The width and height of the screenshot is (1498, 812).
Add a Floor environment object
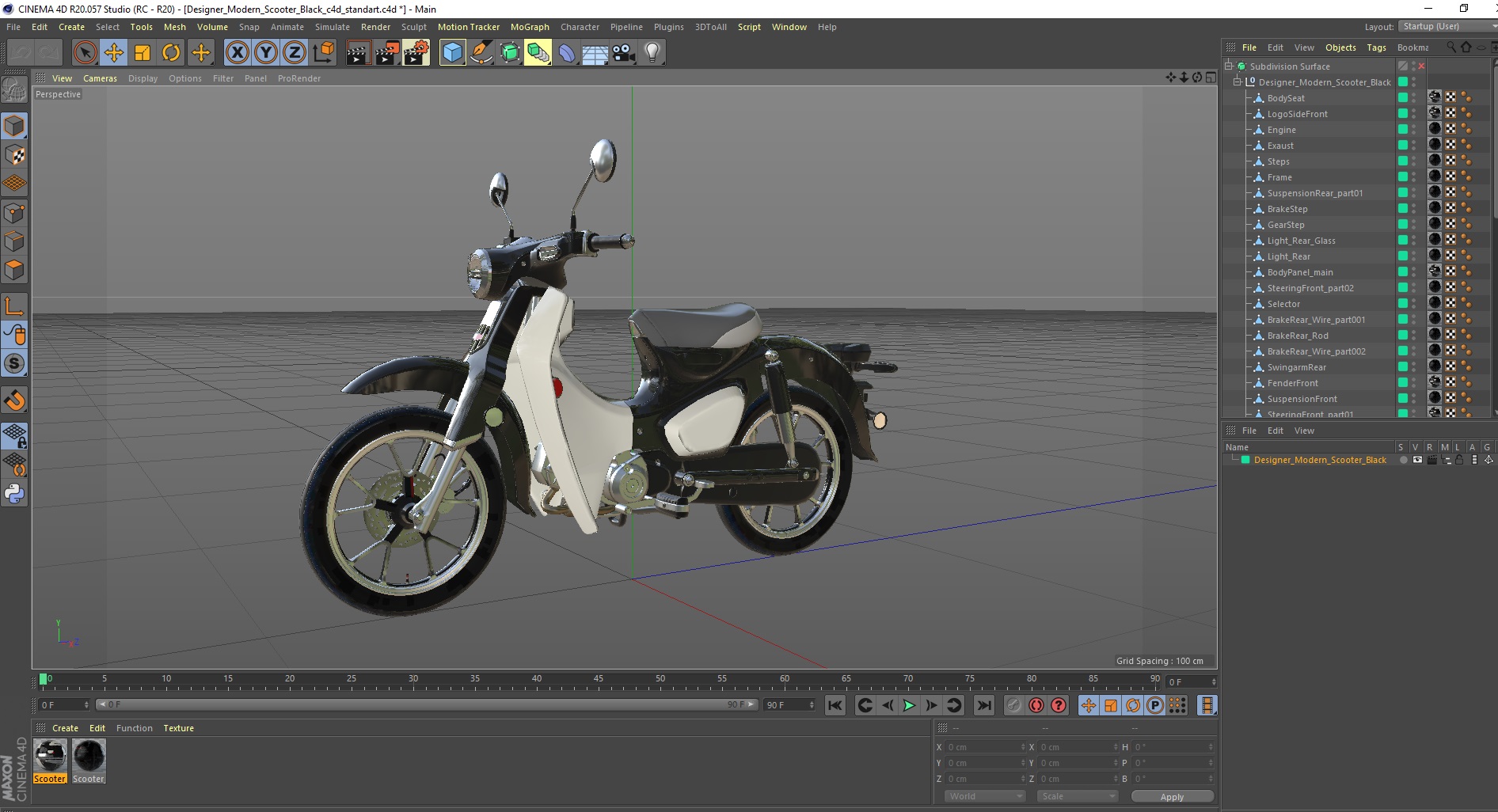tap(595, 53)
